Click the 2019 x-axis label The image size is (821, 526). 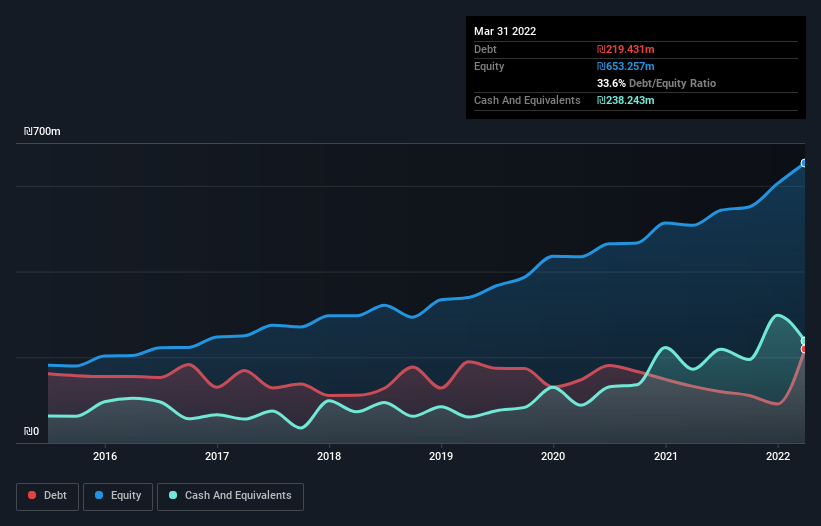441,456
